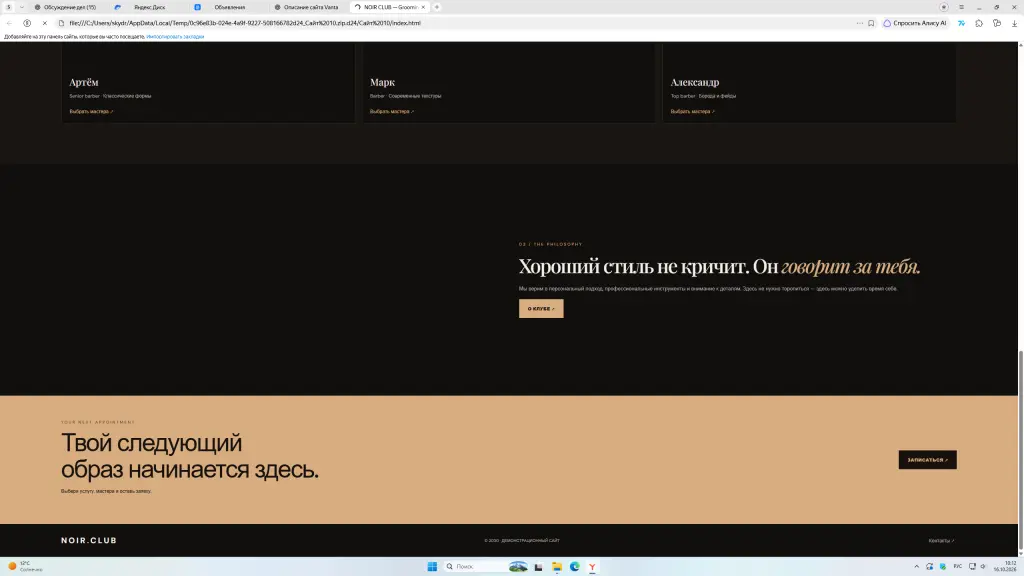The width and height of the screenshot is (1024, 576).
Task: Click the address bar URL field
Action: [x=457, y=23]
